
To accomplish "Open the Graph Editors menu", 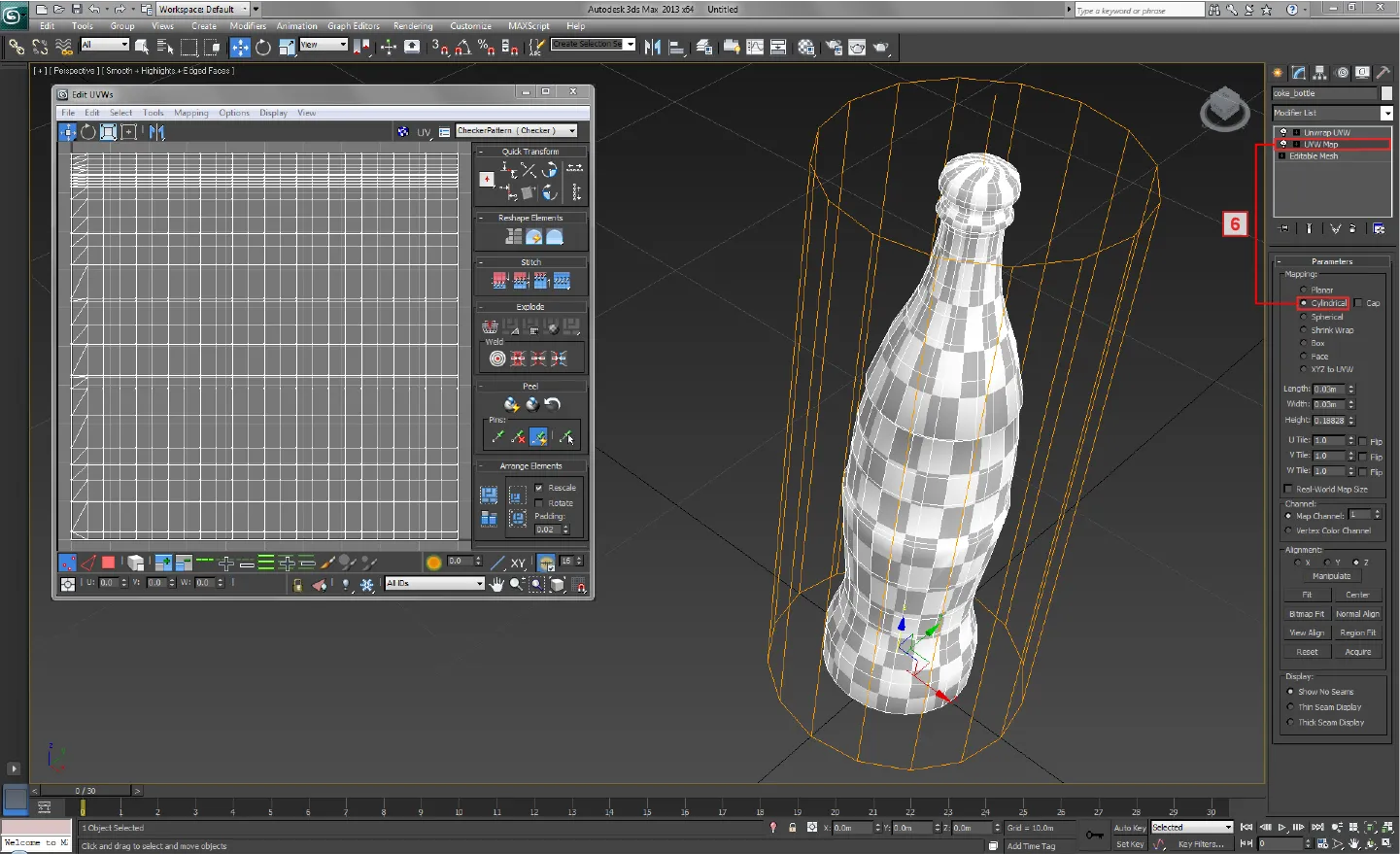I will pyautogui.click(x=354, y=26).
